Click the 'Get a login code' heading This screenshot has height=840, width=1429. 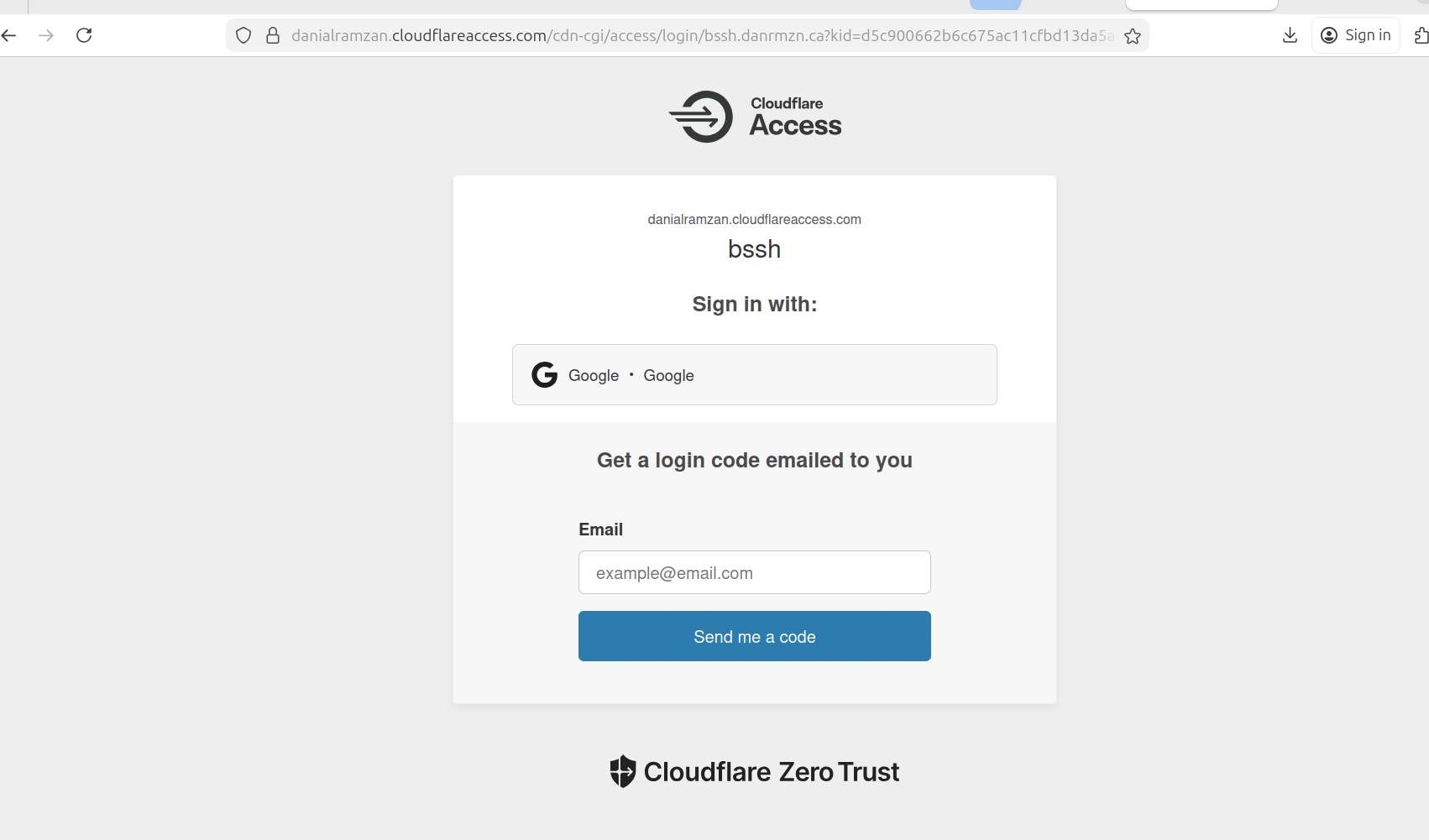coord(754,461)
